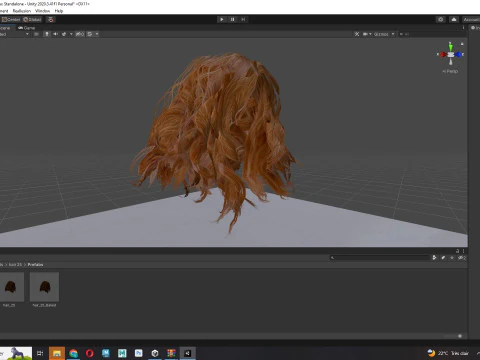This screenshot has height=360, width=480.
Task: Toggle Scene lighting with the lightbulb icon
Action: (x=47, y=34)
